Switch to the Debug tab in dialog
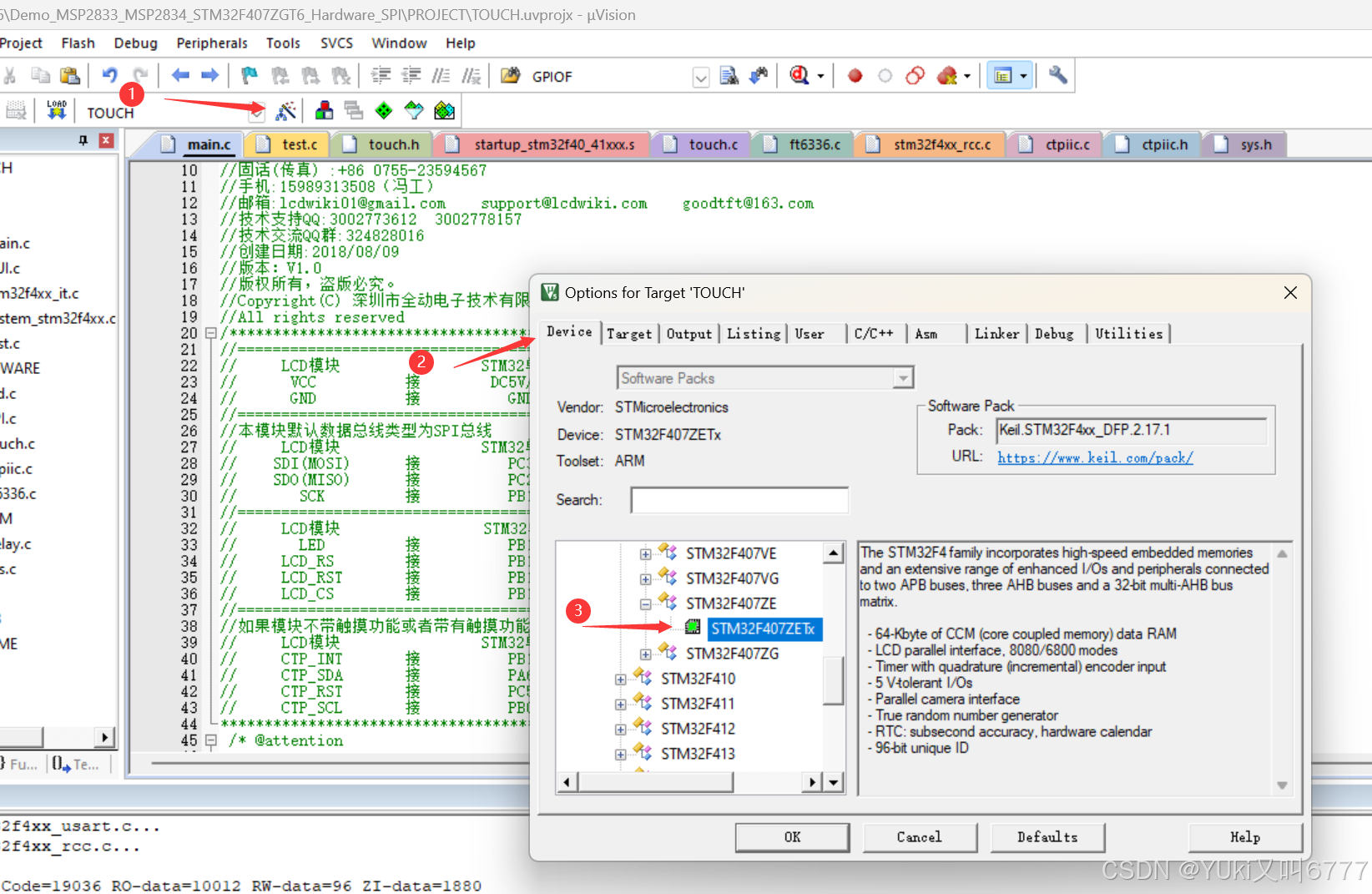1372x894 pixels. coord(1054,334)
